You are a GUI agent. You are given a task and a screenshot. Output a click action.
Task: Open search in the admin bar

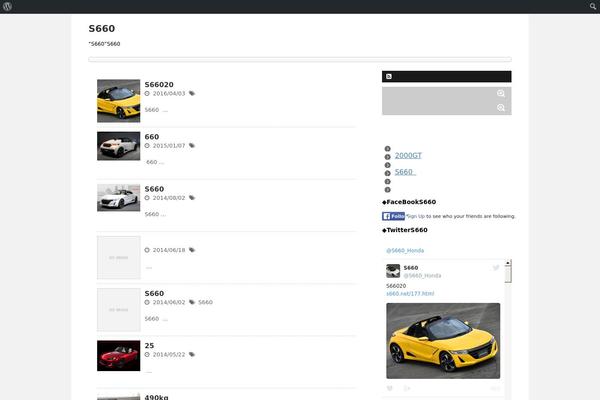593,7
